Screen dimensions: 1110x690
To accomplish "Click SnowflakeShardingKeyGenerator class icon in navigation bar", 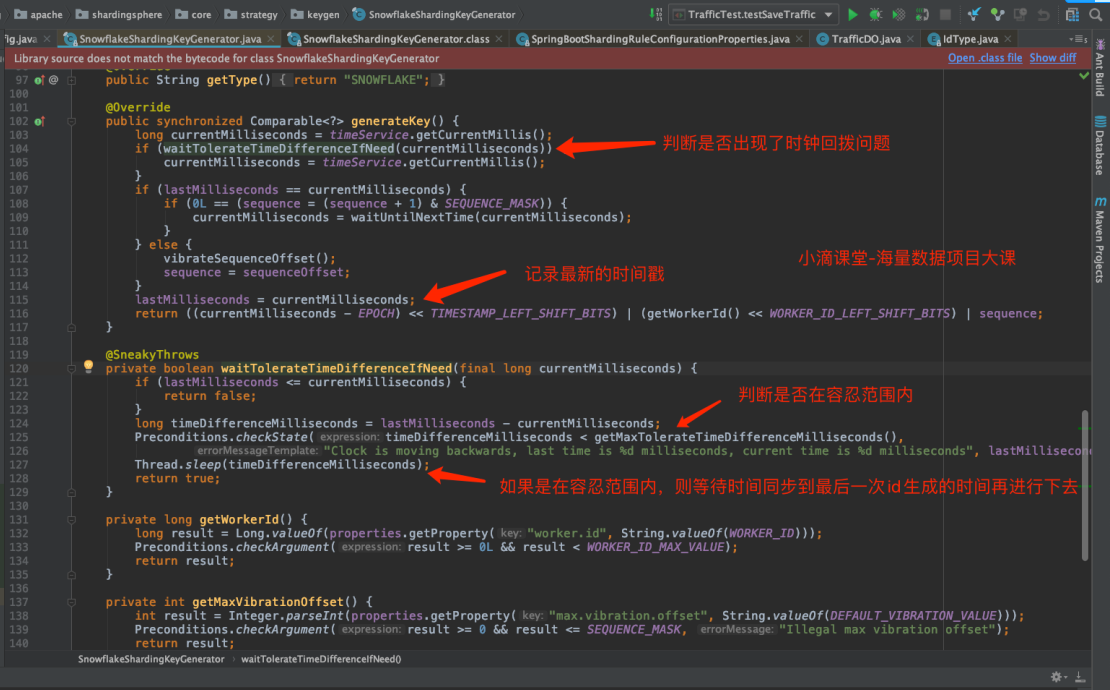I will pos(359,14).
